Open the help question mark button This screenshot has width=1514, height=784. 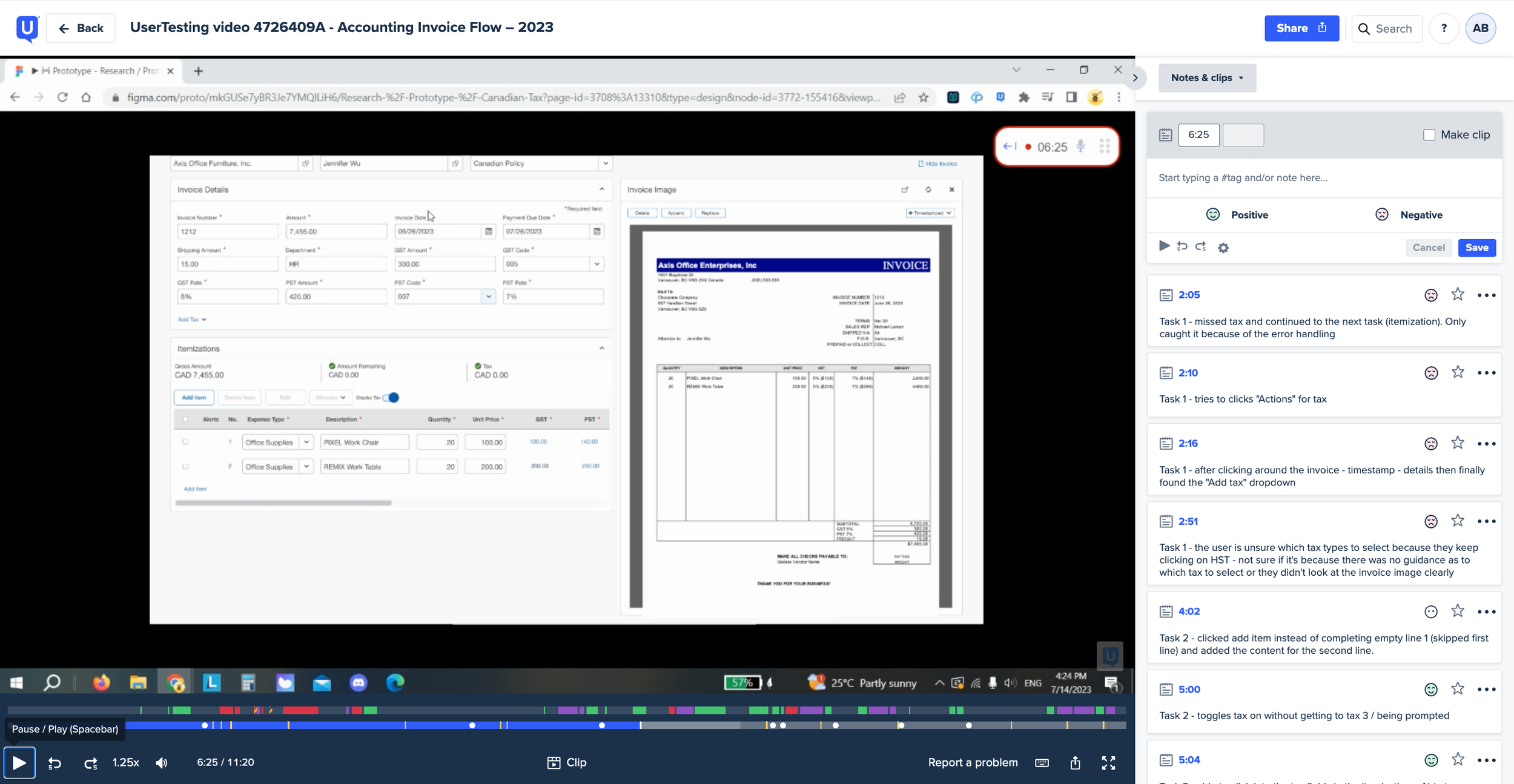[x=1444, y=28]
